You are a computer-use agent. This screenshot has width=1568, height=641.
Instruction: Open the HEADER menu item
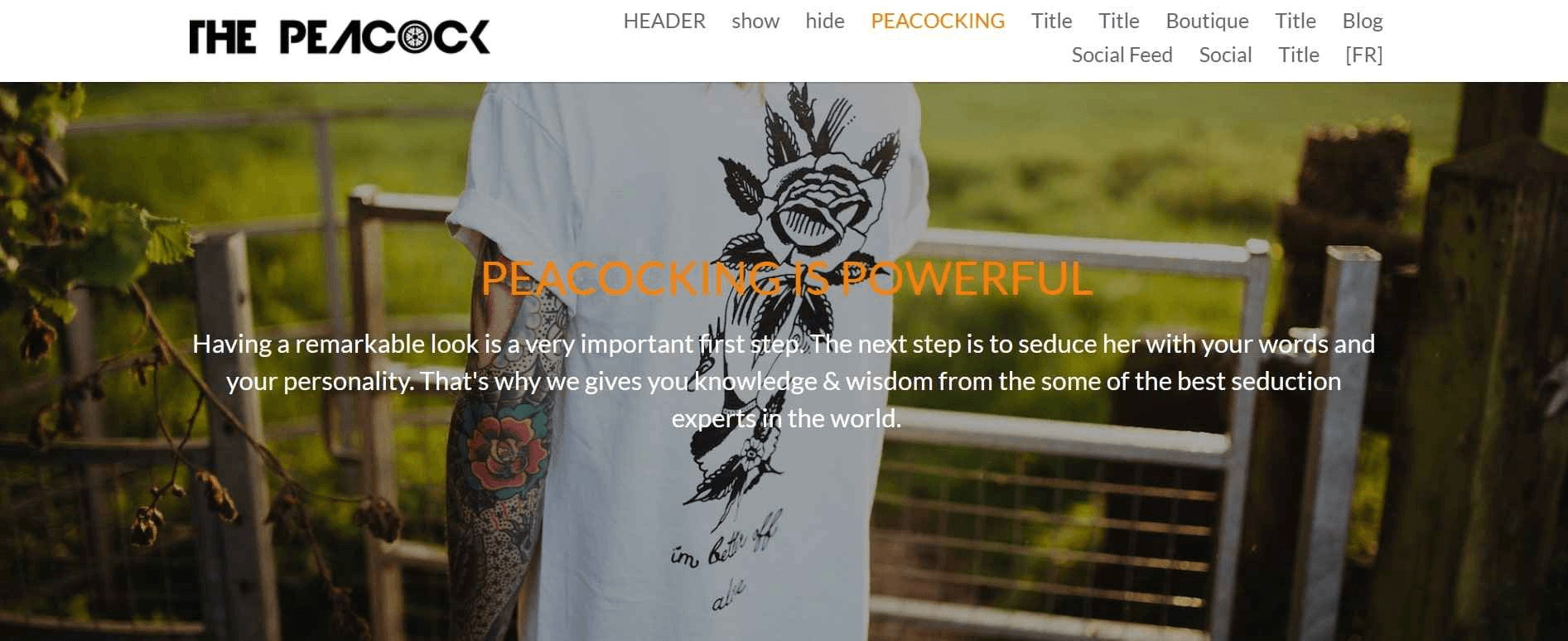pyautogui.click(x=664, y=21)
